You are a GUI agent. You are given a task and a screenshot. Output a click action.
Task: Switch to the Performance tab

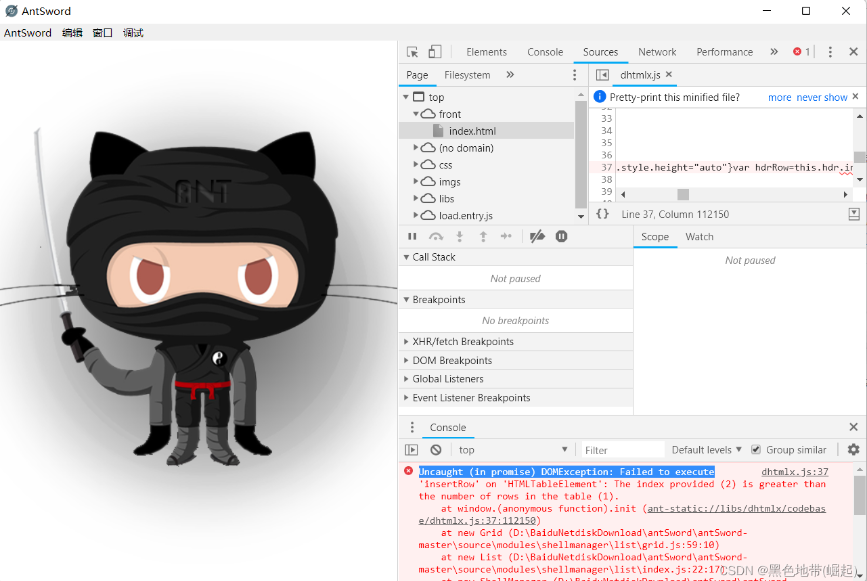tap(724, 52)
